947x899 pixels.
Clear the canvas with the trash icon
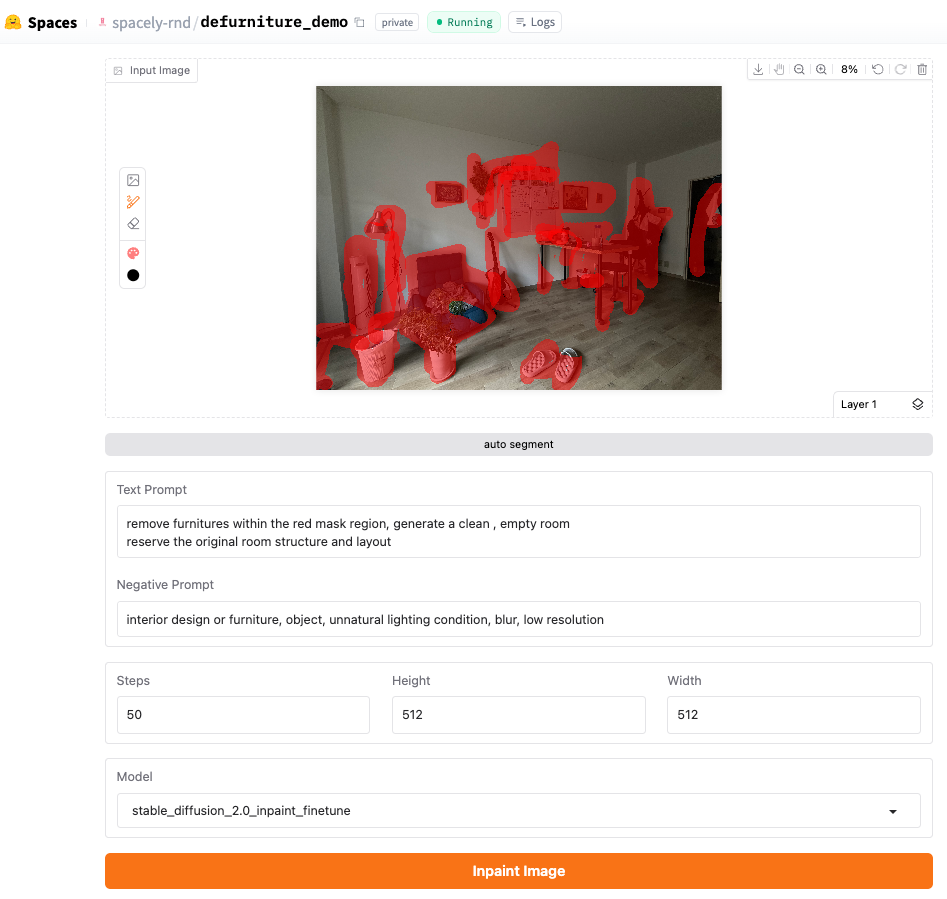(x=922, y=69)
